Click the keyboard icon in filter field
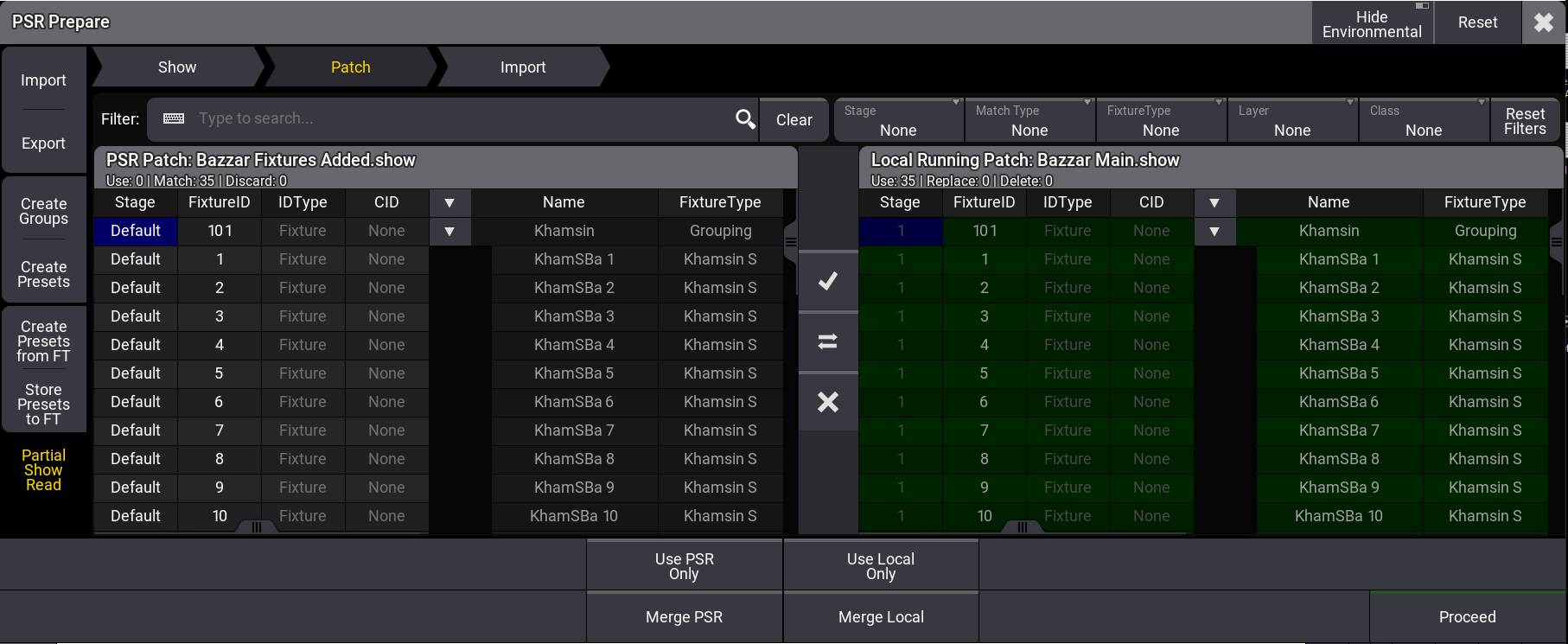 click(174, 118)
